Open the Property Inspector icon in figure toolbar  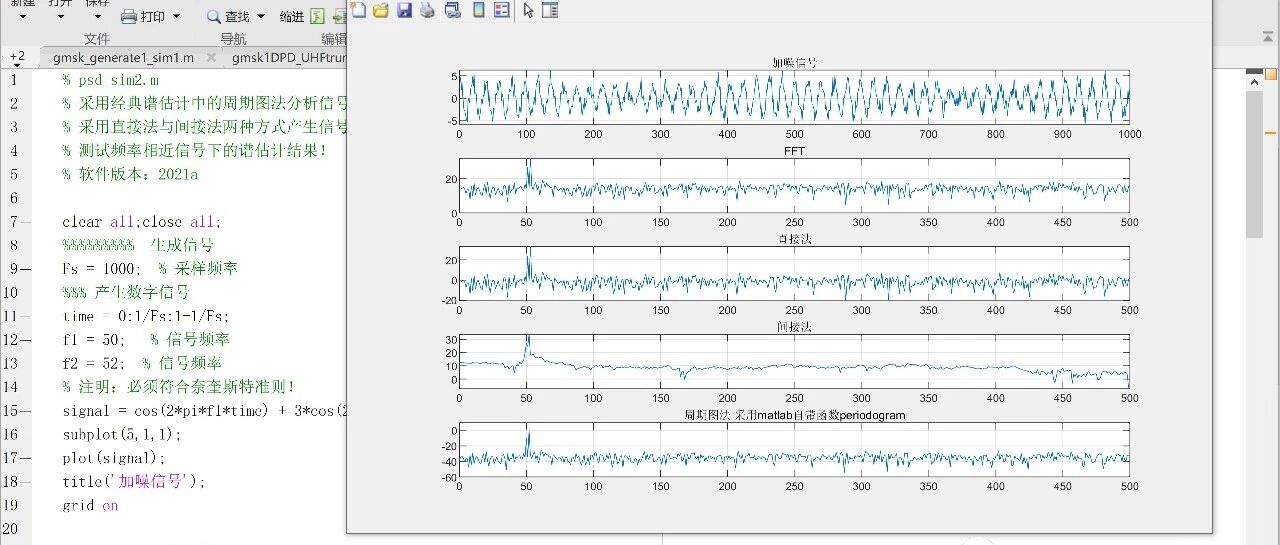click(x=550, y=10)
